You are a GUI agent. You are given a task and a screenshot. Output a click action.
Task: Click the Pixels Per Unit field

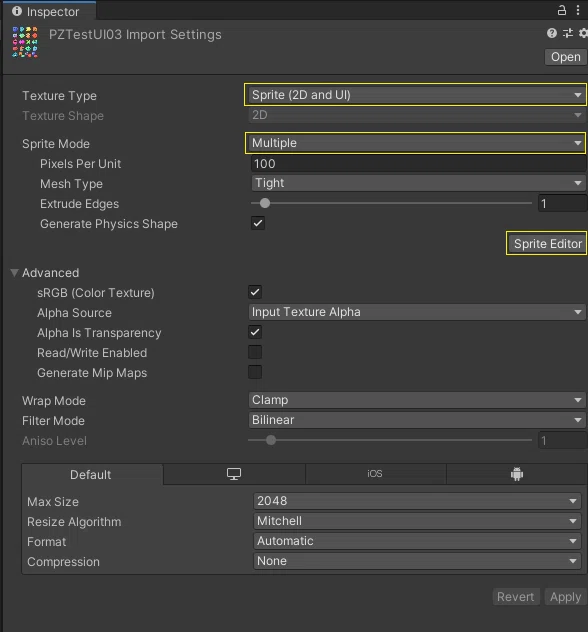pyautogui.click(x=418, y=163)
